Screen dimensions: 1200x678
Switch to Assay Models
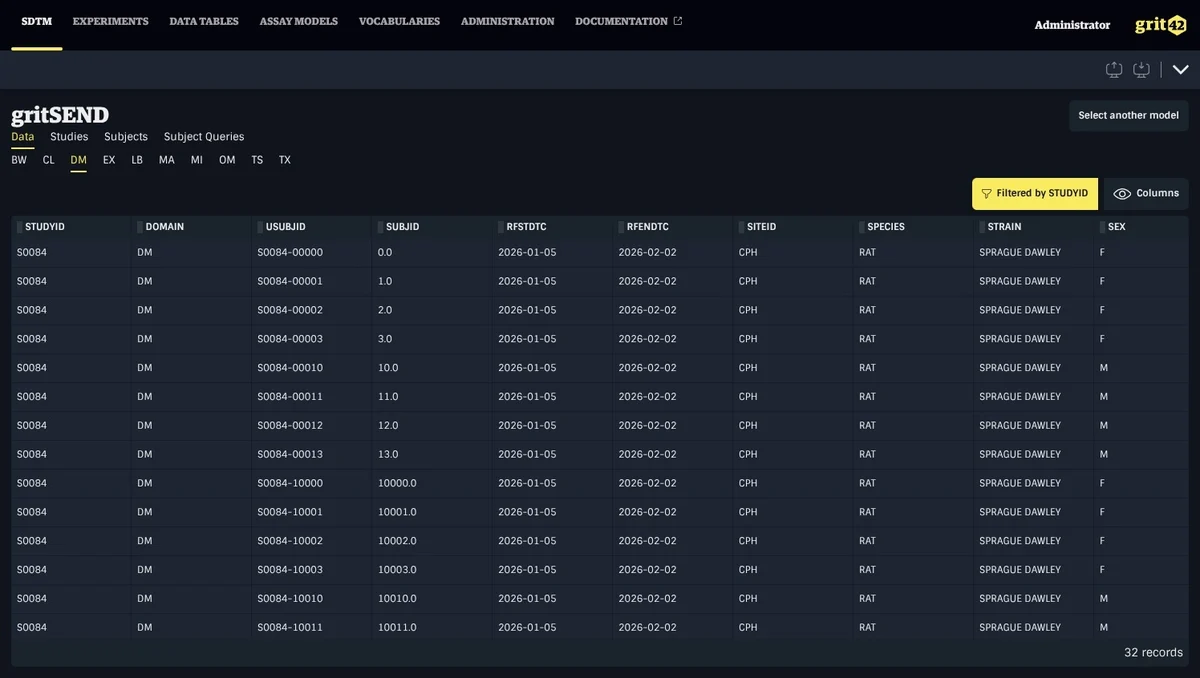pyautogui.click(x=299, y=21)
